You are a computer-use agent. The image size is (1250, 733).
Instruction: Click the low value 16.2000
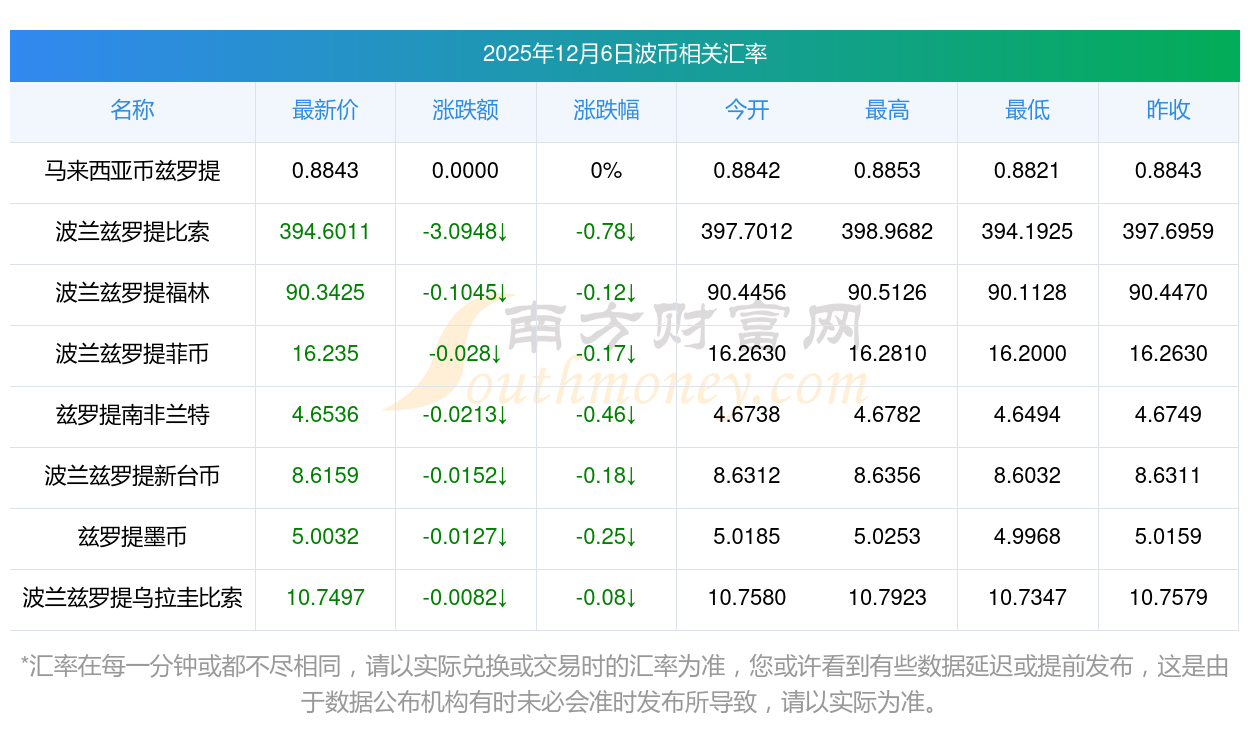coord(1027,354)
